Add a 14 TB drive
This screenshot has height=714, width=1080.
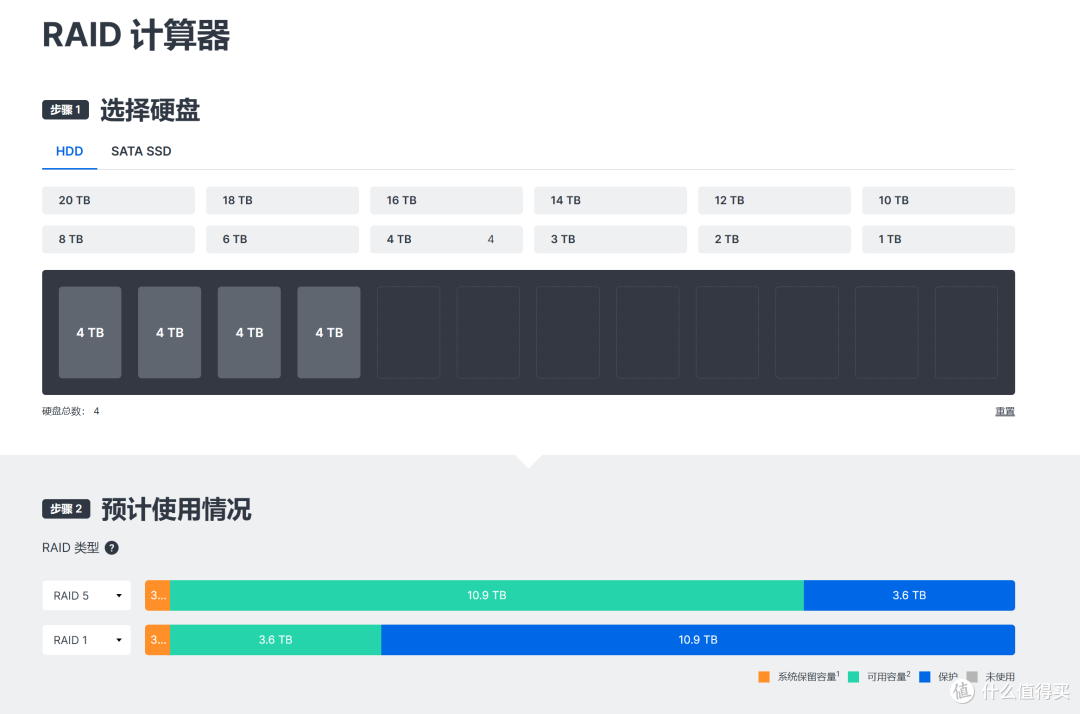610,200
